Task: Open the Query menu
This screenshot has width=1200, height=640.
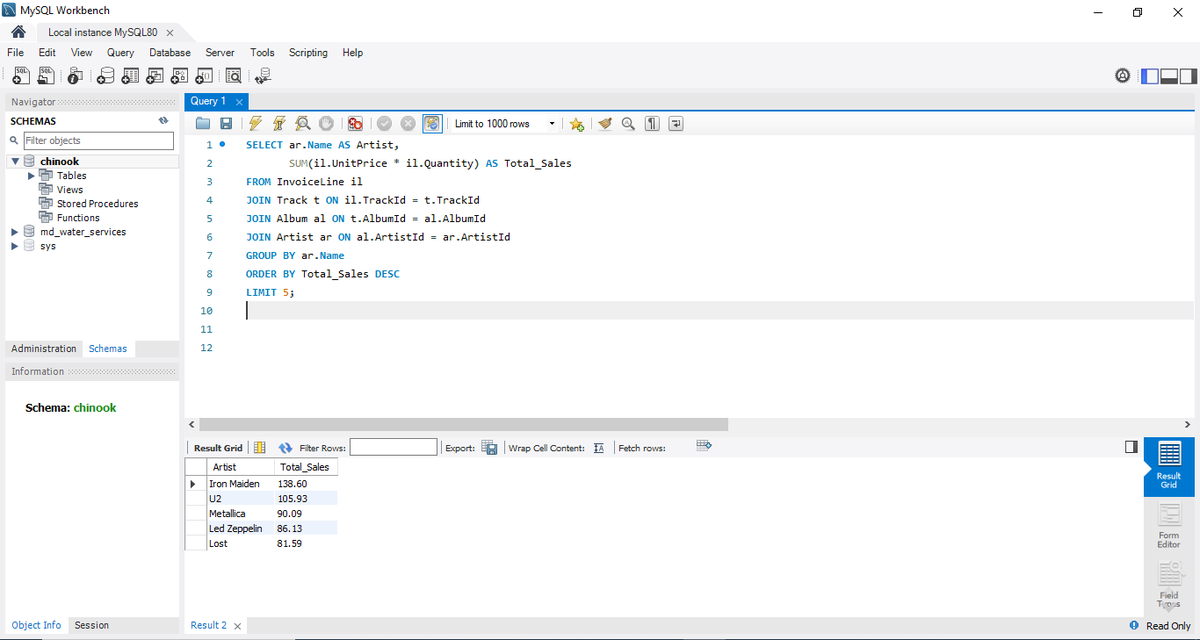Action: tap(120, 52)
